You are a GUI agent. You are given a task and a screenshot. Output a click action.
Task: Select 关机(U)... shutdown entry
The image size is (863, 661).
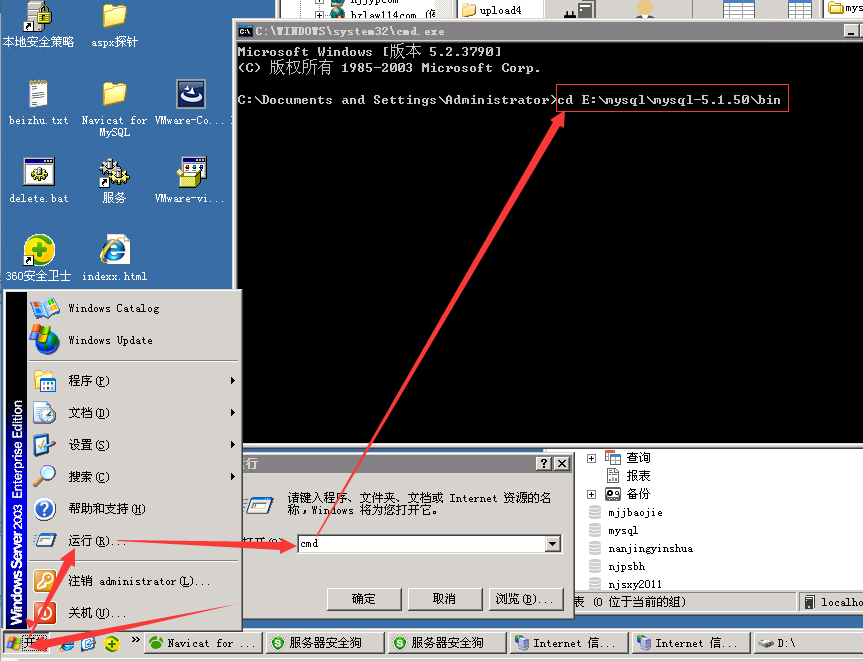point(134,613)
